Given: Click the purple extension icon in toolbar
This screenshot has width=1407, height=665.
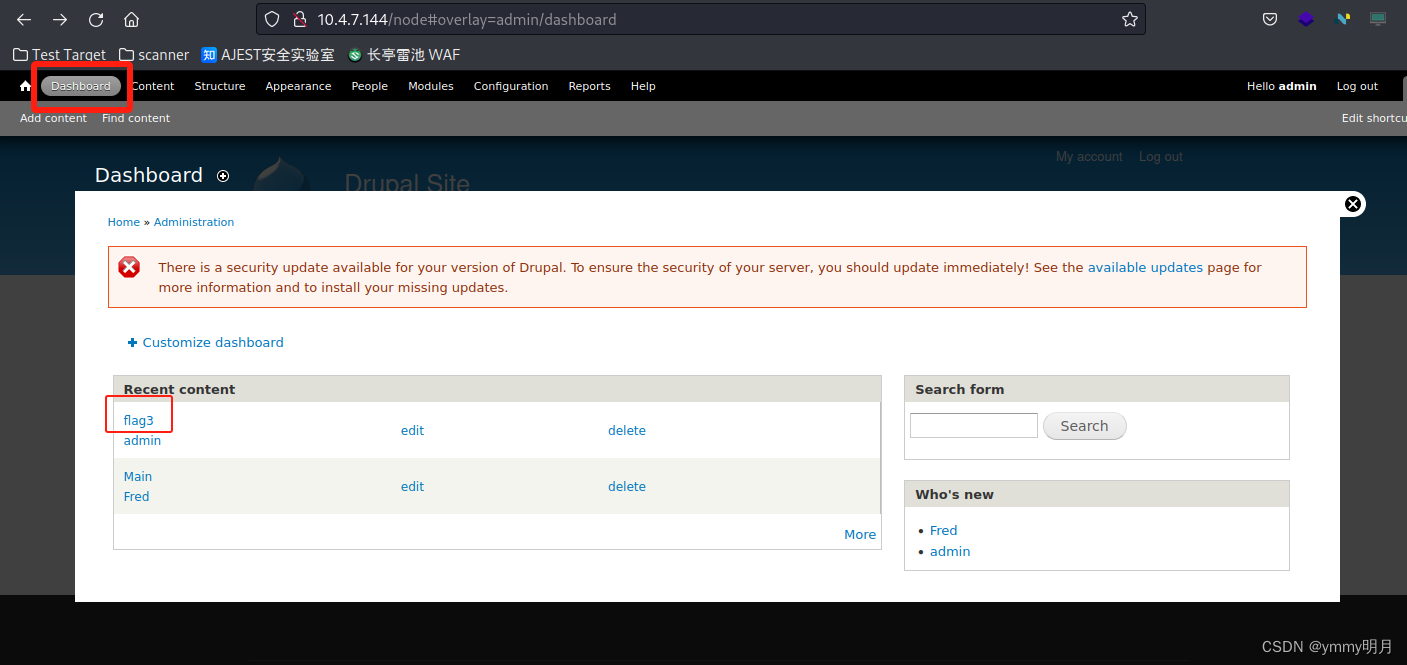Looking at the screenshot, I should point(1306,19).
